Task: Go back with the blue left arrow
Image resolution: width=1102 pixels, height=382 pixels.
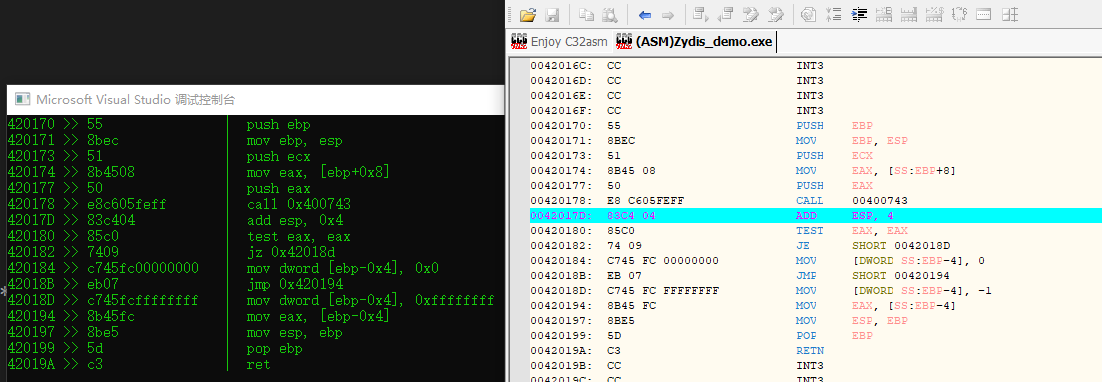Action: 644,15
